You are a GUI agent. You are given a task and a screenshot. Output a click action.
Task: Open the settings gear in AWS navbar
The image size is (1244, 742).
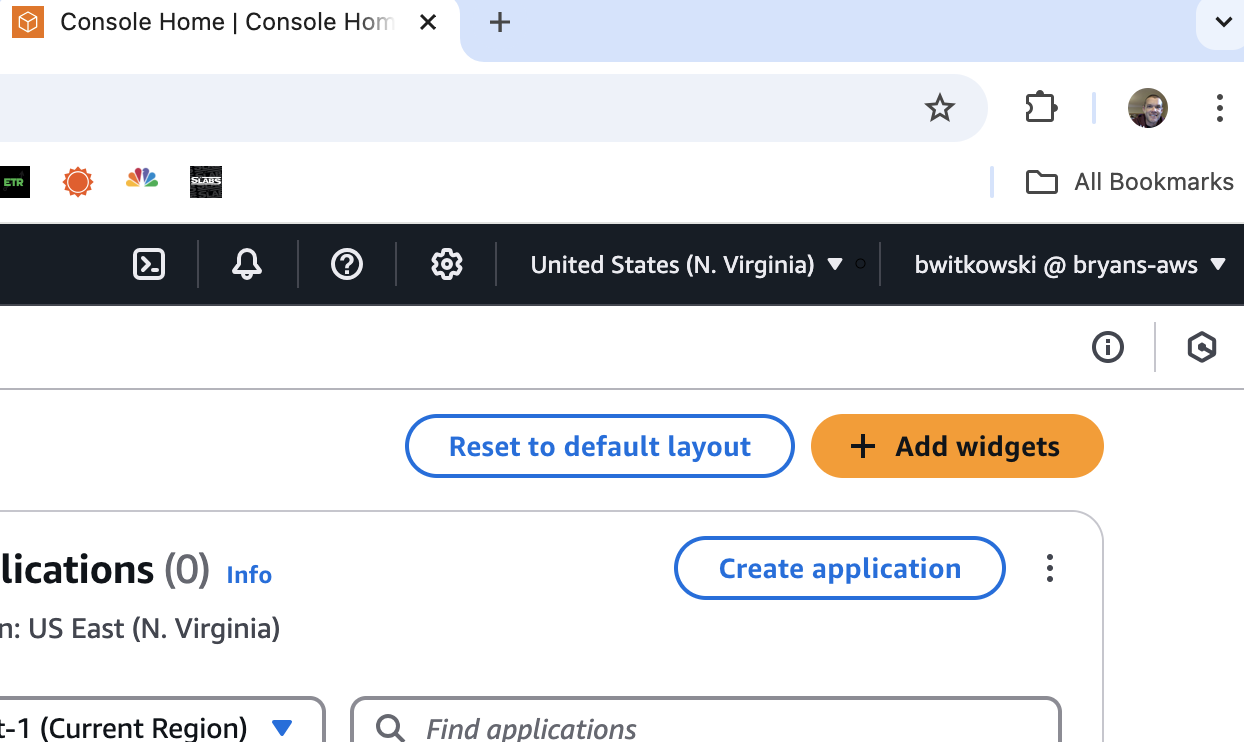446,264
